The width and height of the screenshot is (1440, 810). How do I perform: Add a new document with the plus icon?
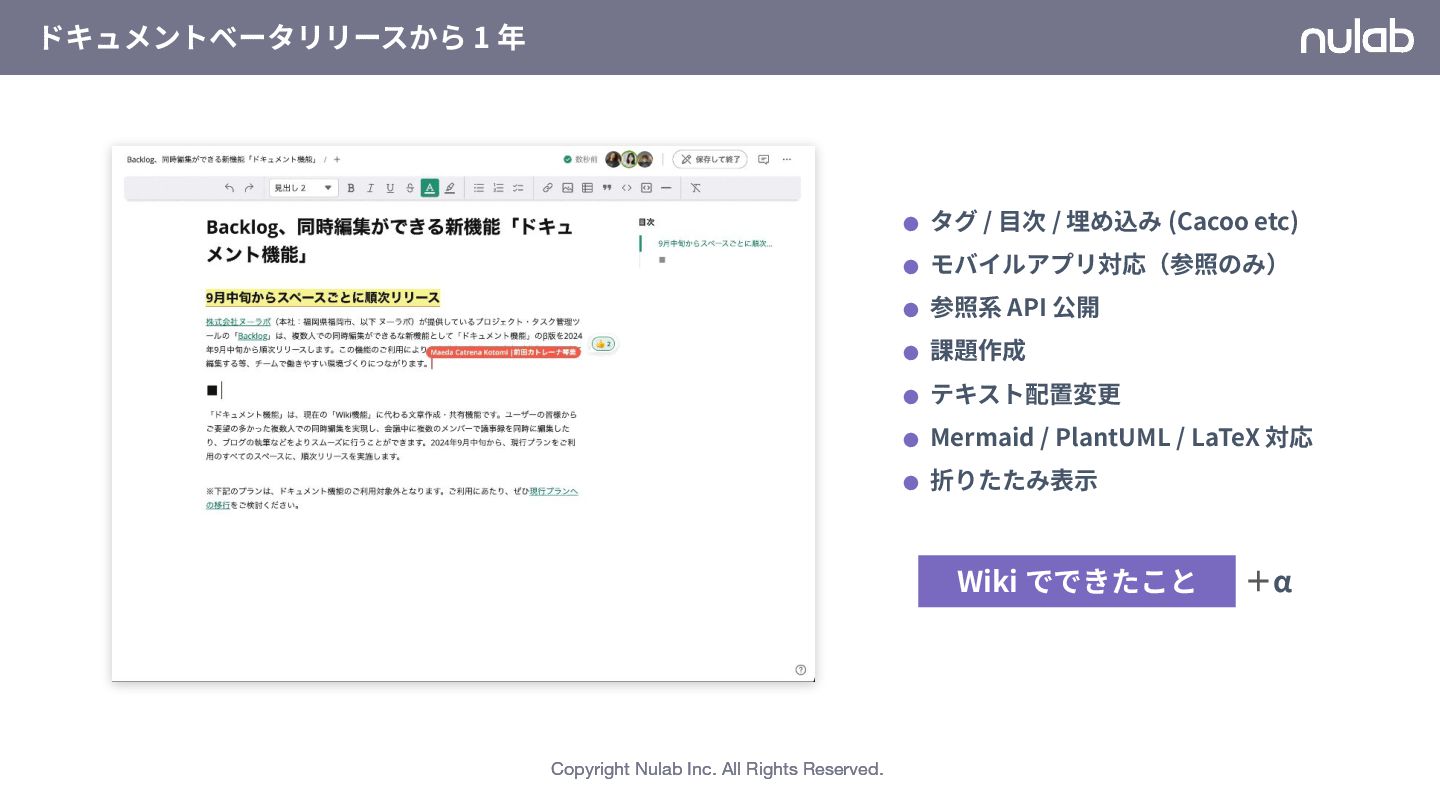pyautogui.click(x=337, y=159)
